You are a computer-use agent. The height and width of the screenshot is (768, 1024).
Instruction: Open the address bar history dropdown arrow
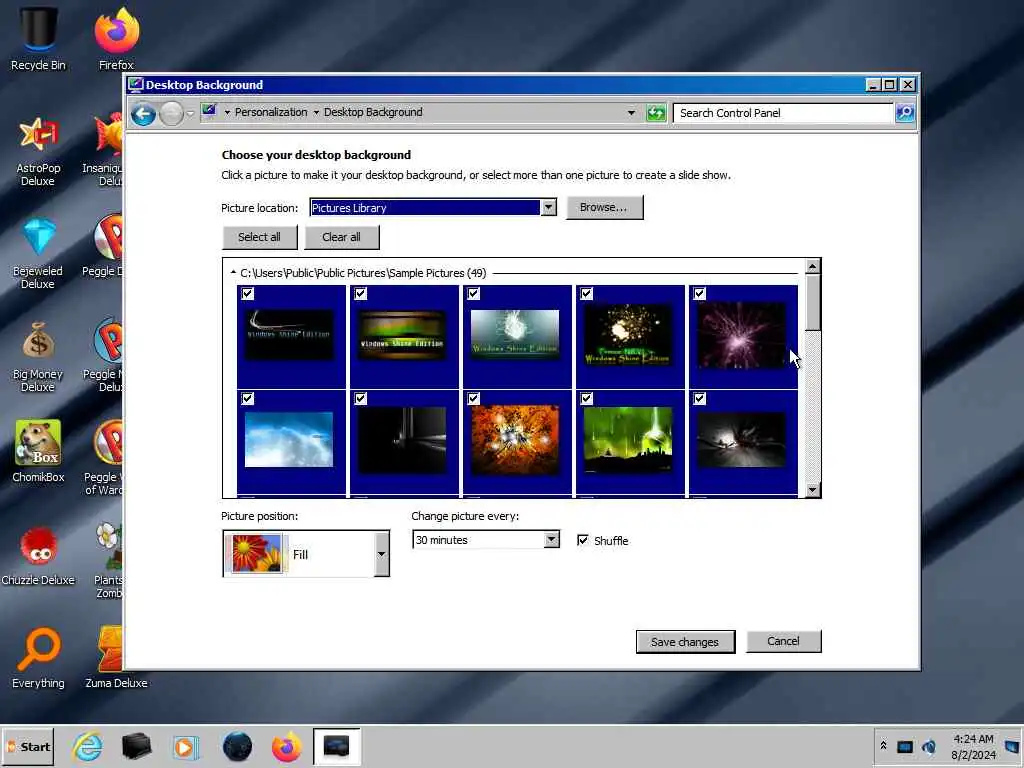pyautogui.click(x=631, y=113)
